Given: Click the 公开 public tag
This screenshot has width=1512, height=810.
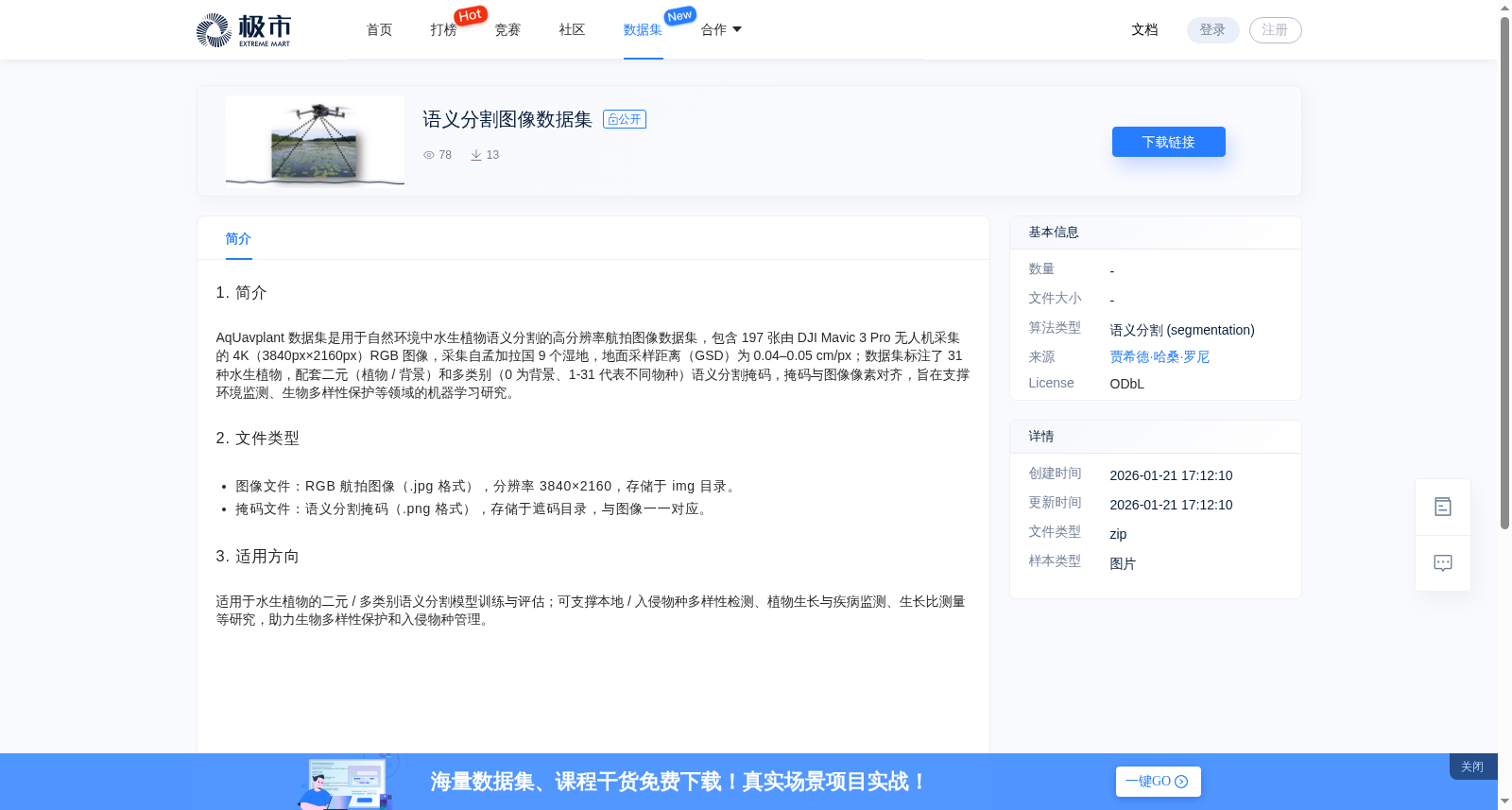Looking at the screenshot, I should [625, 119].
